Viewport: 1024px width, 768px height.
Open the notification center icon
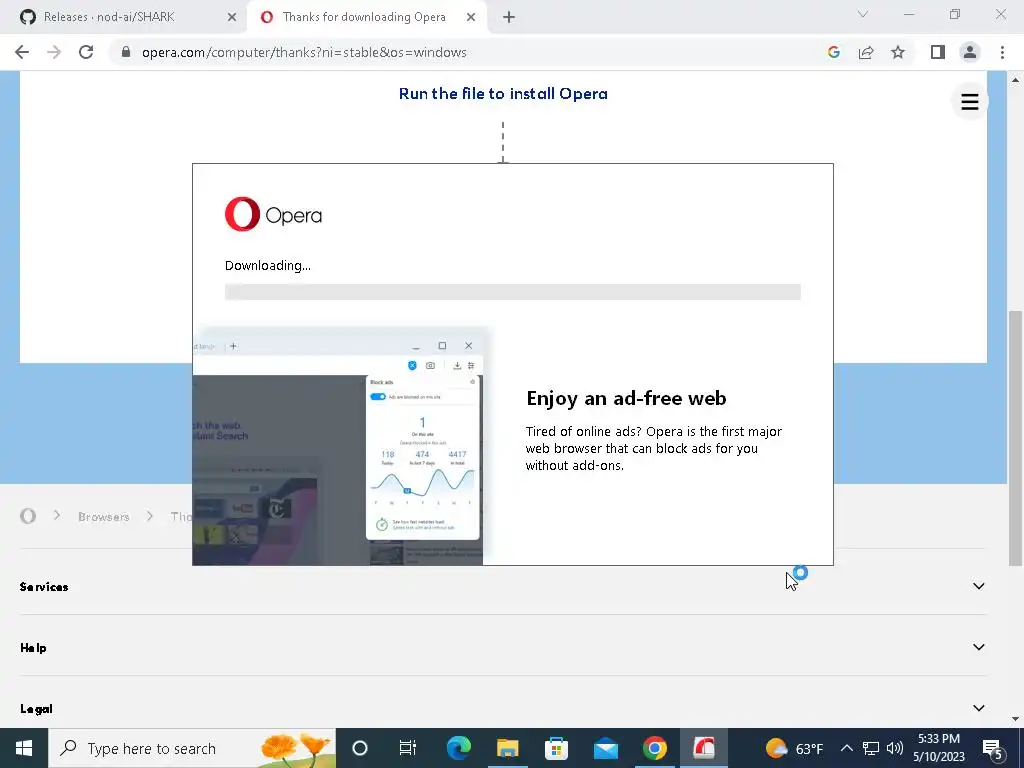click(x=993, y=749)
